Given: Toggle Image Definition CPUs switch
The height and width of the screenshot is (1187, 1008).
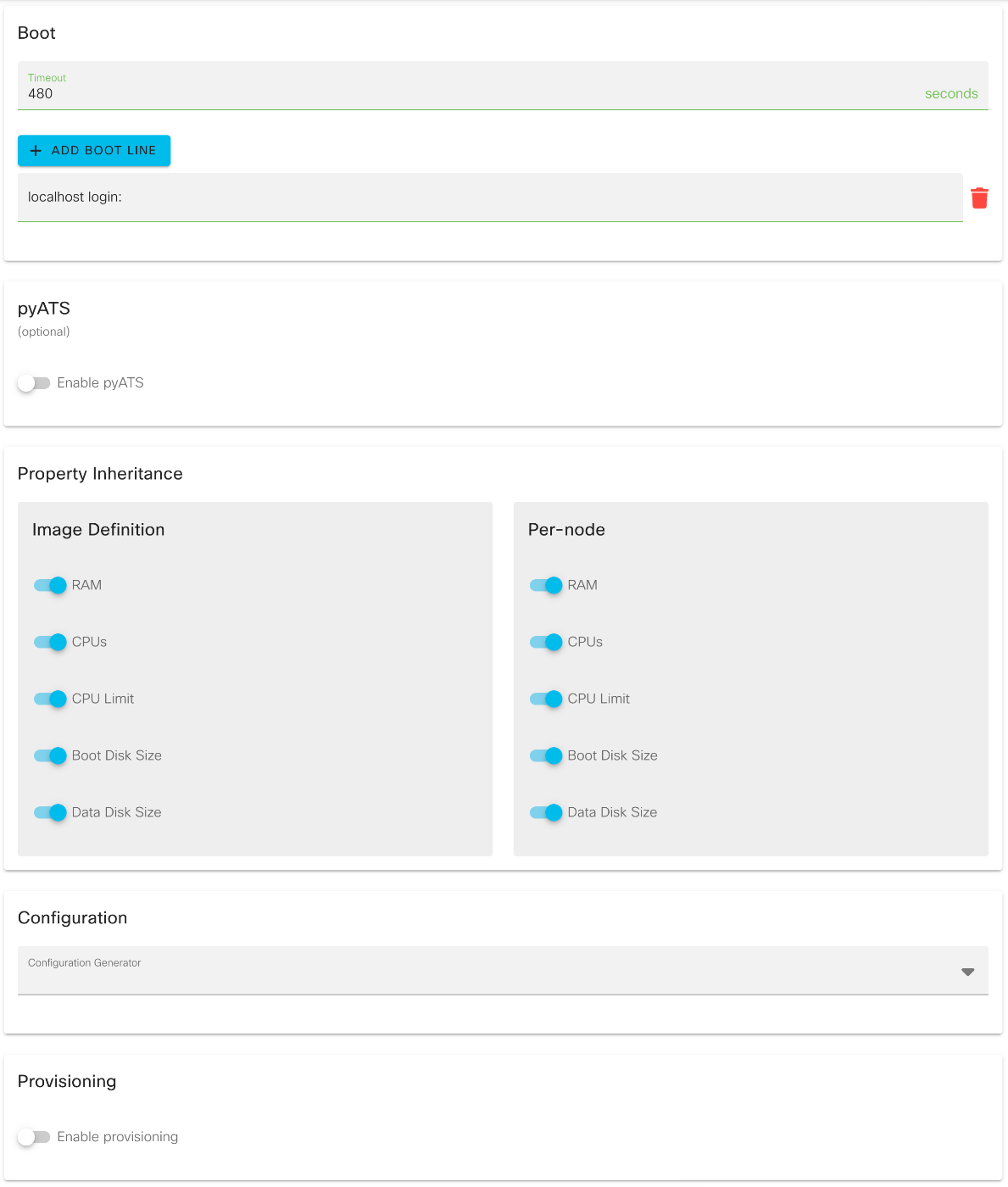Looking at the screenshot, I should 50,642.
